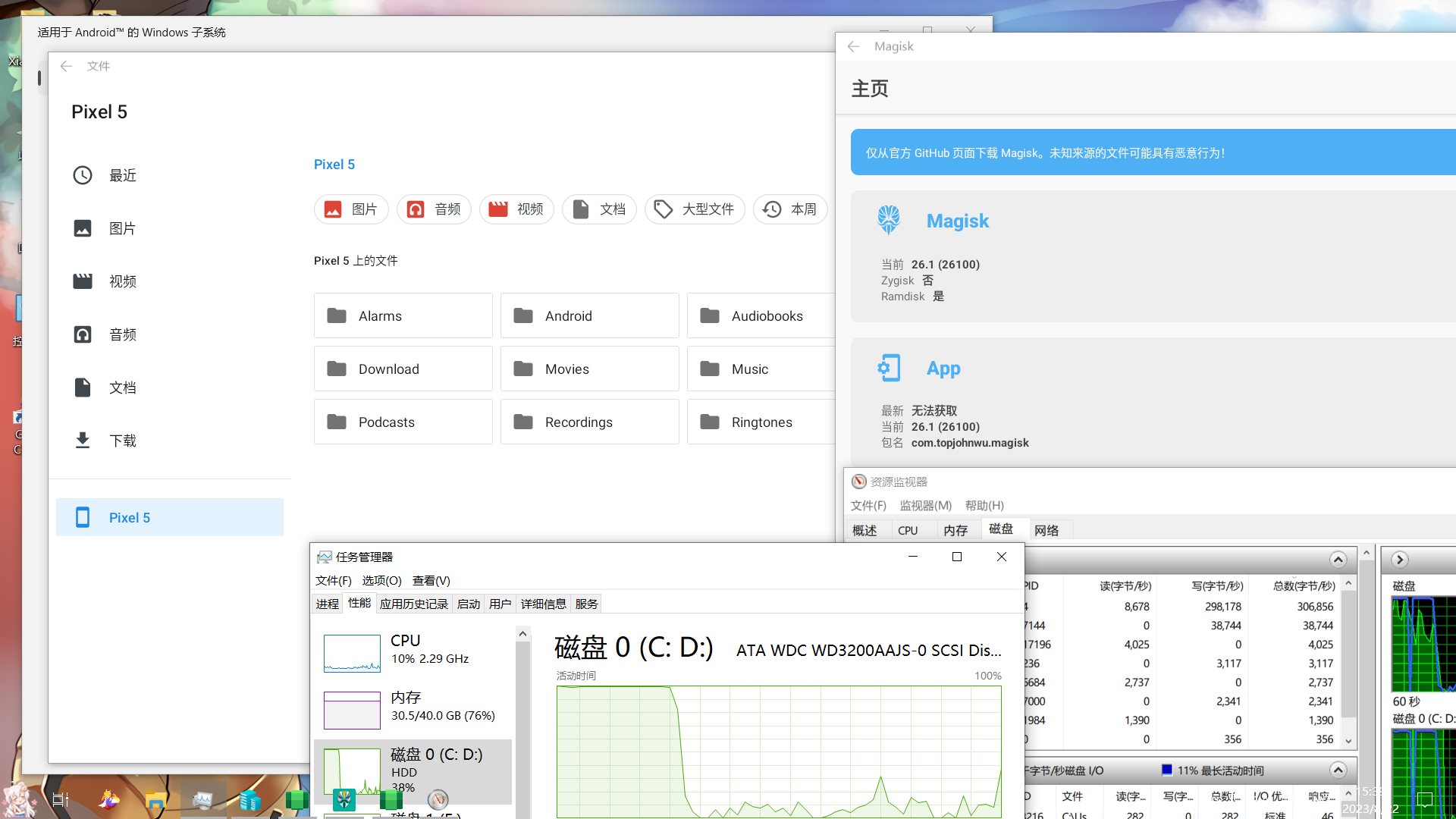Switch to 网络 tab in Resource Monitor

click(x=1046, y=530)
